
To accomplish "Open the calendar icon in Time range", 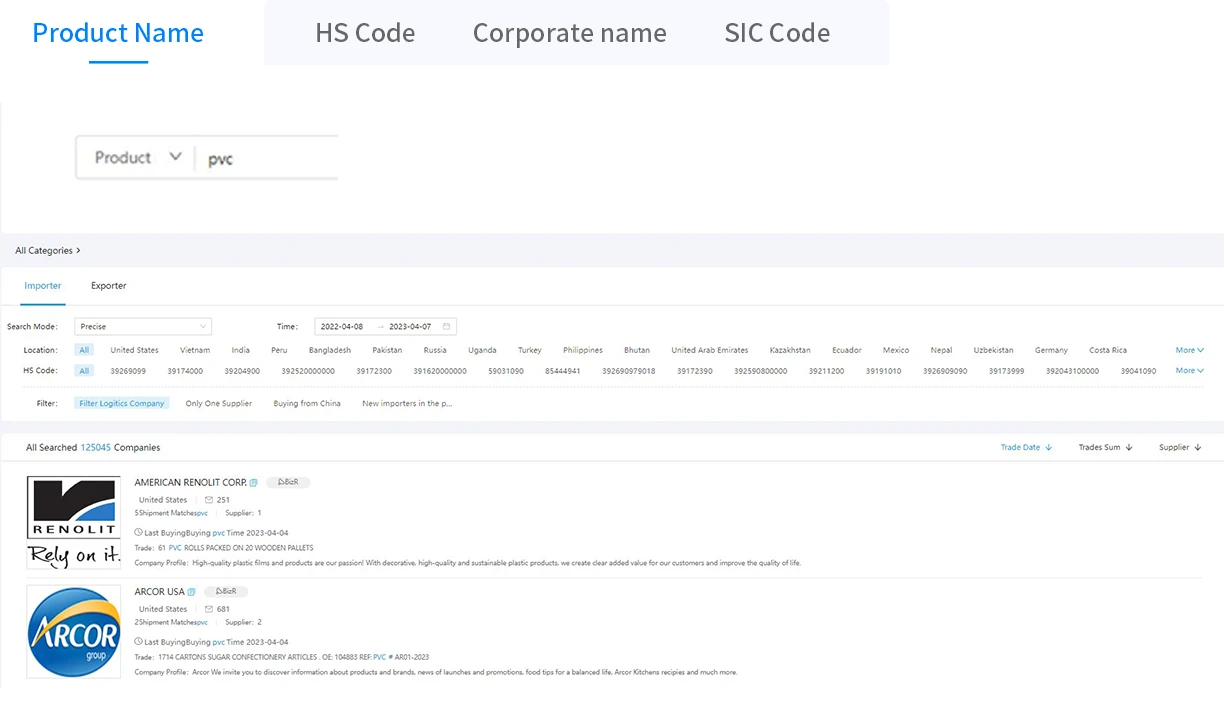I will tap(446, 327).
